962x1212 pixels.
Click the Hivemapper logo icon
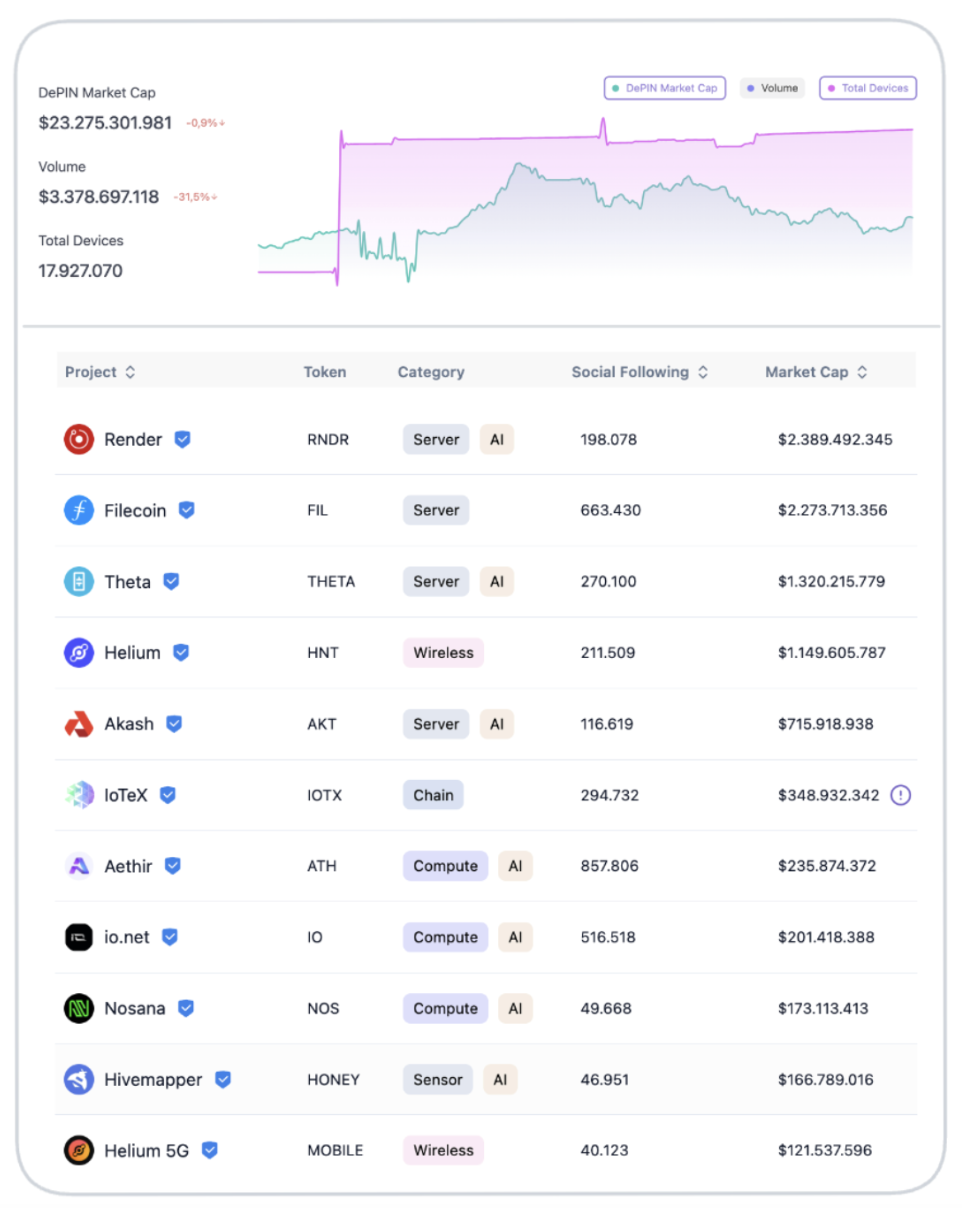click(x=79, y=1080)
